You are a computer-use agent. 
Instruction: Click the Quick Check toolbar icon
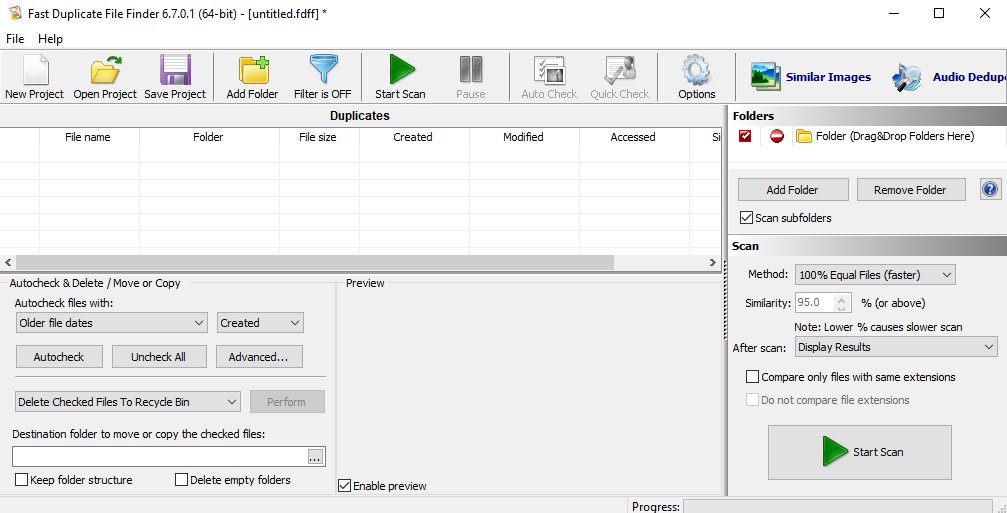[620, 69]
